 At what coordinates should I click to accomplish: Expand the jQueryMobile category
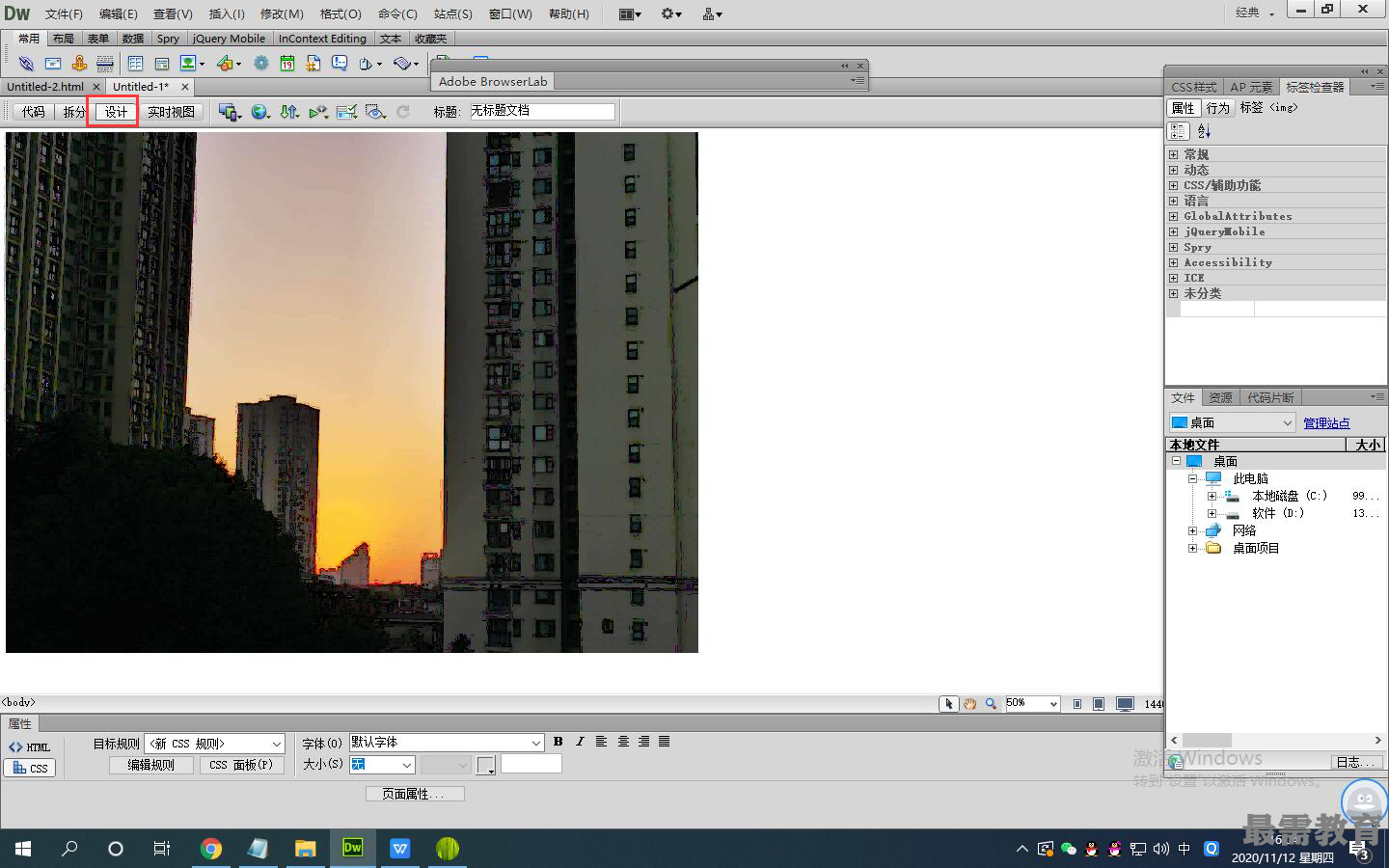point(1173,231)
